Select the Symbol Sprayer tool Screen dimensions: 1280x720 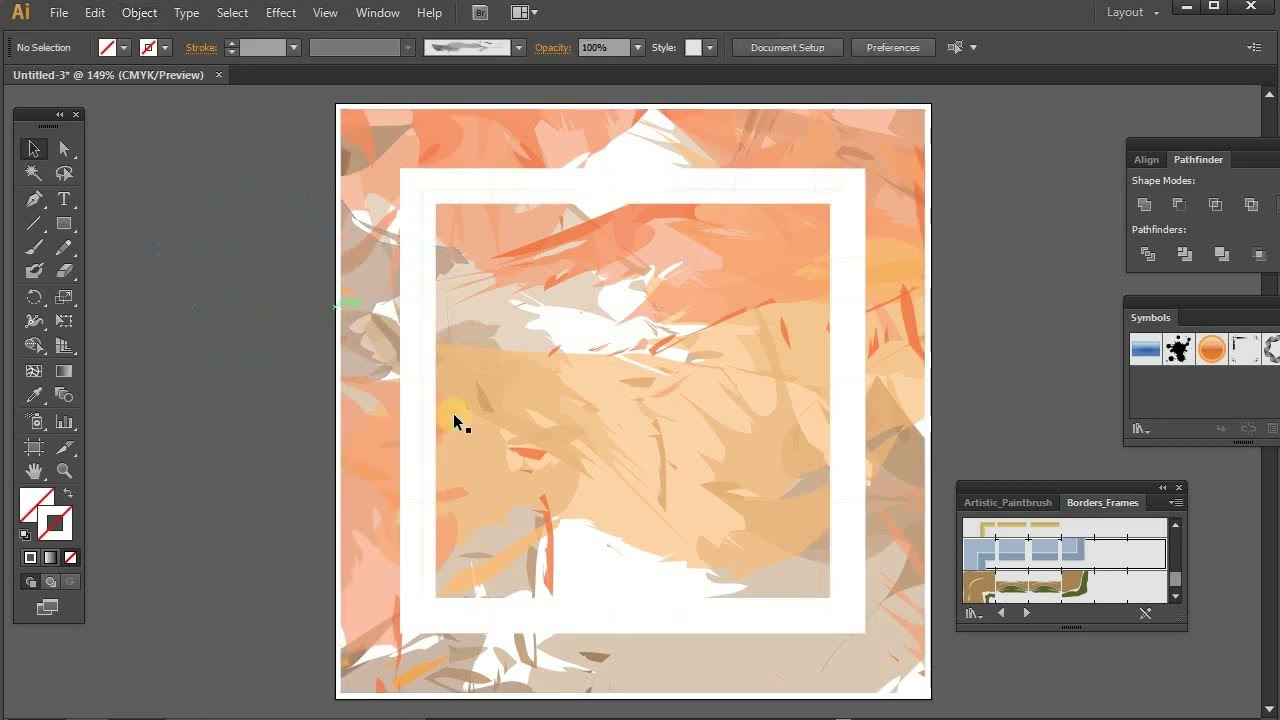click(33, 422)
